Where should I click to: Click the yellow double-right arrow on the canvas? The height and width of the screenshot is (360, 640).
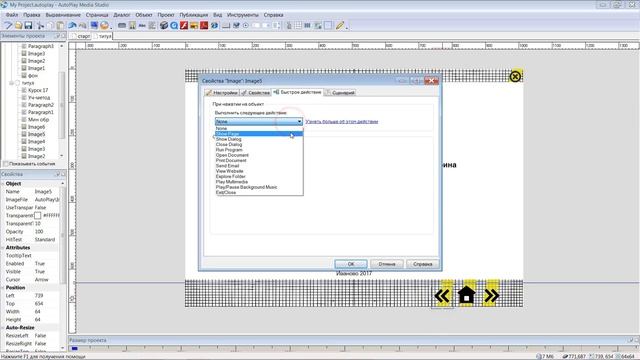click(491, 295)
